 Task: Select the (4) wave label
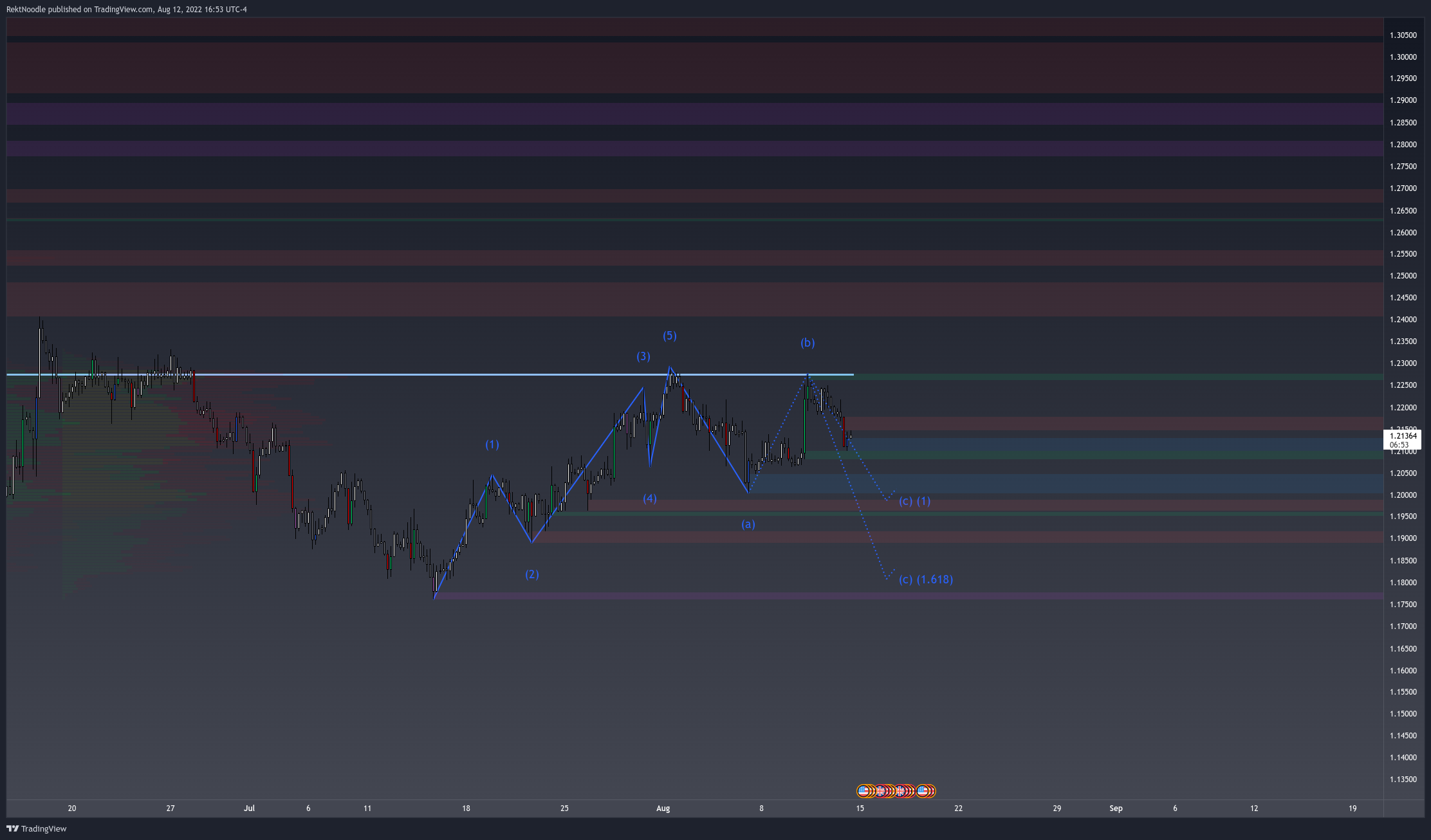tap(650, 498)
